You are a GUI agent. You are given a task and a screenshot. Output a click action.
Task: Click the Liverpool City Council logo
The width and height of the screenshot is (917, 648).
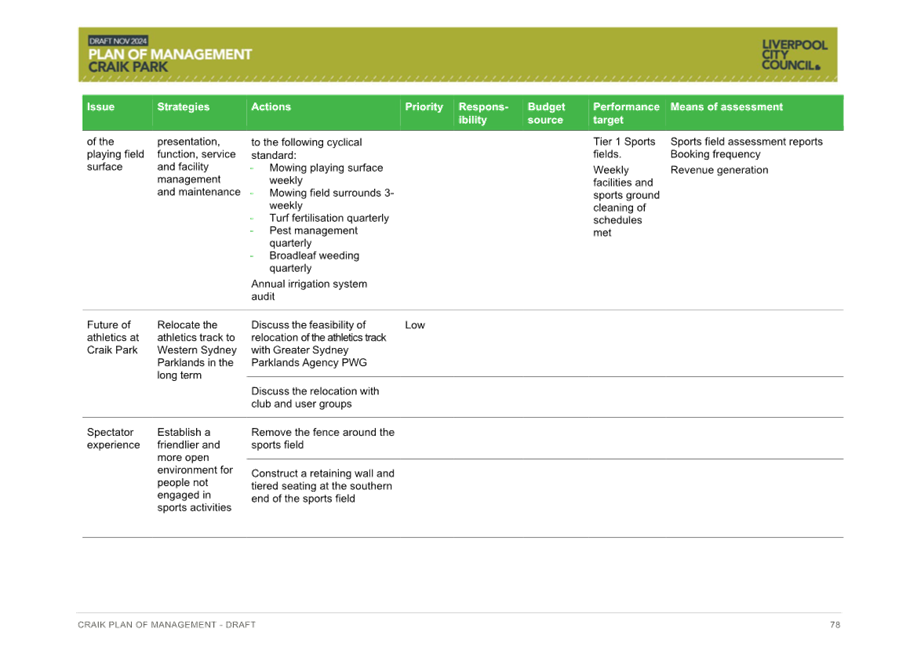(x=794, y=55)
